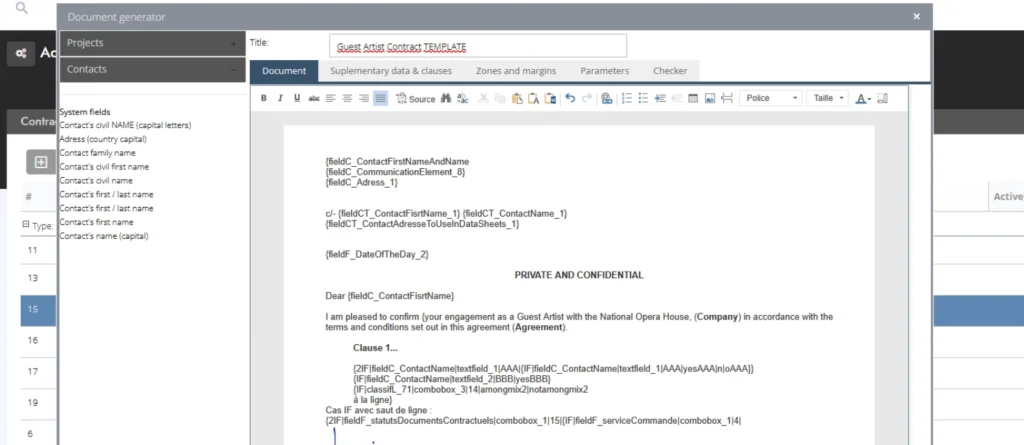Increase paragraph indent
1024x445 pixels.
(660, 99)
